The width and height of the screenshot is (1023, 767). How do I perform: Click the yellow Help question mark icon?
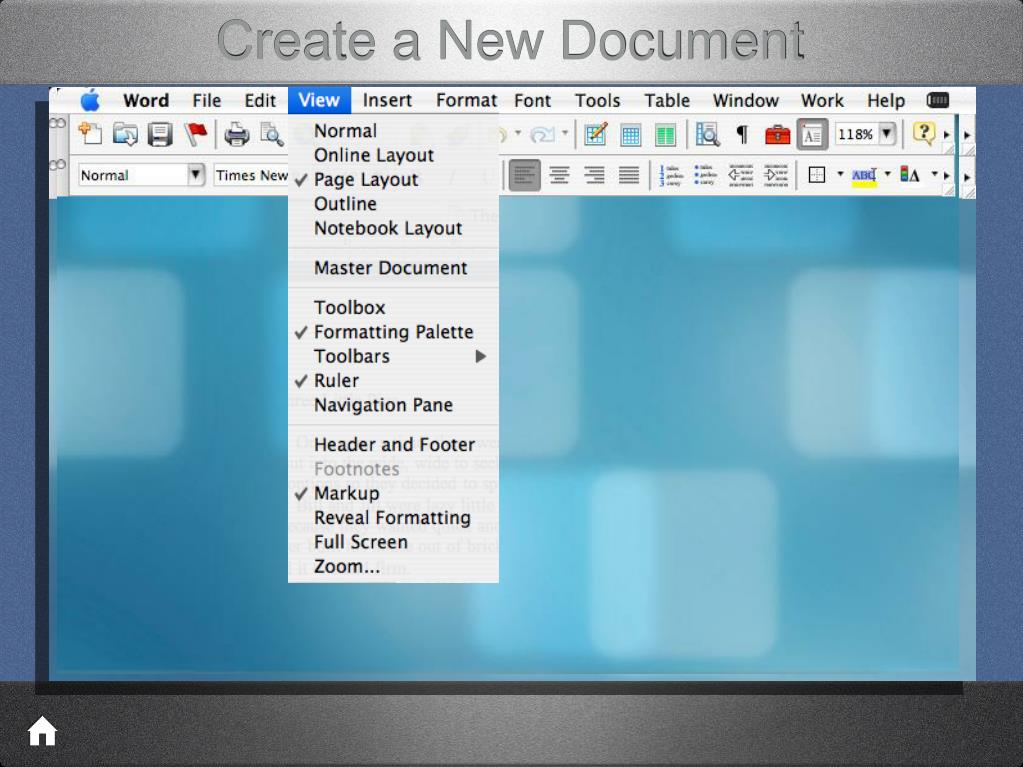point(923,134)
